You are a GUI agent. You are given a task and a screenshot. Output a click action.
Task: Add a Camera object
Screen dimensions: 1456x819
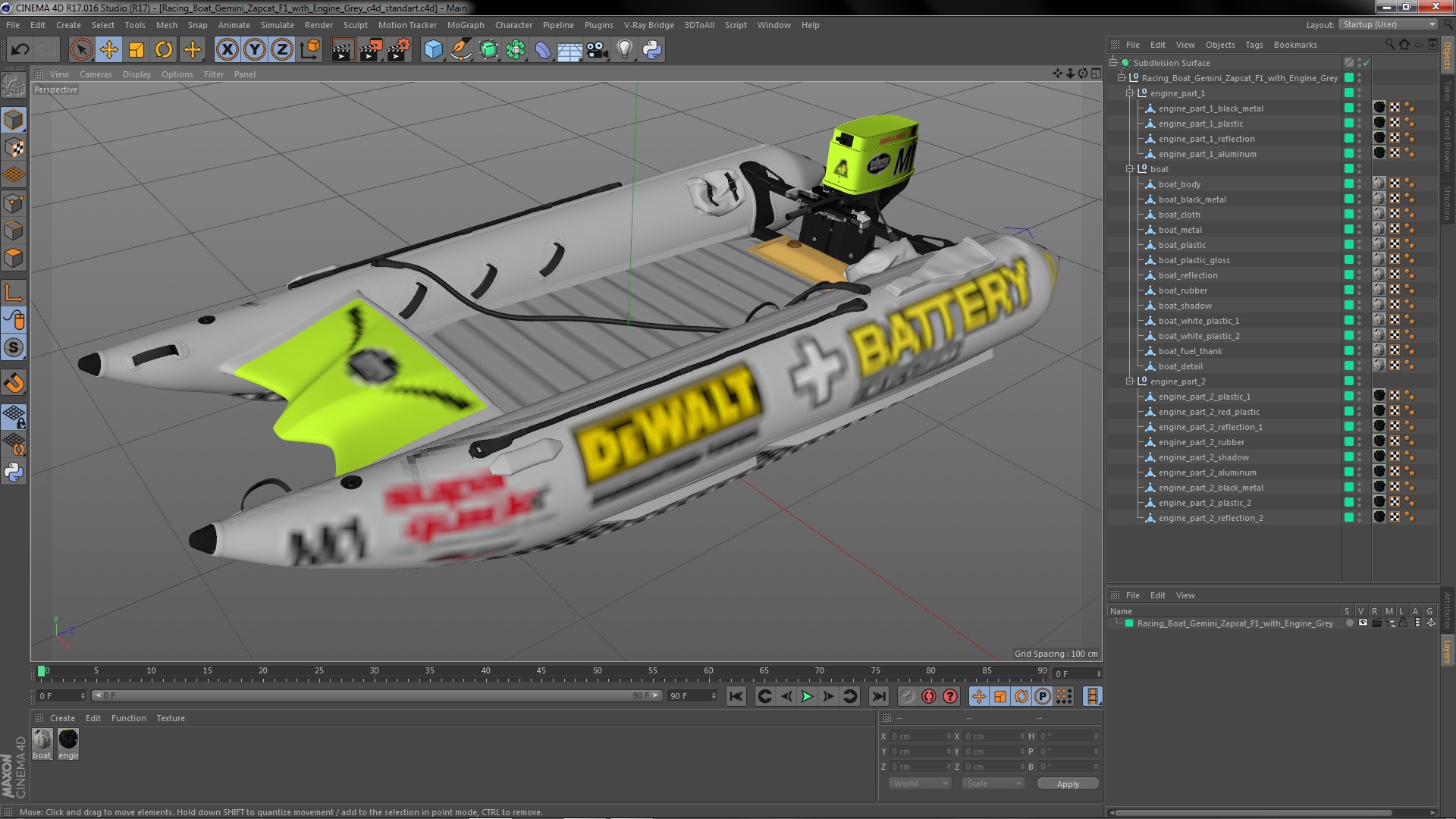(x=597, y=50)
